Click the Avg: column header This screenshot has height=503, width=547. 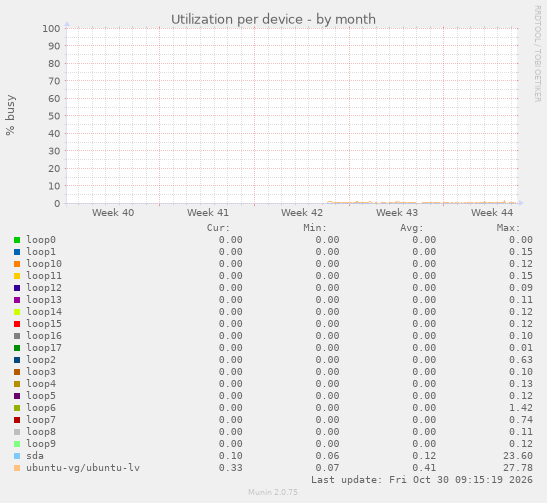tap(412, 228)
